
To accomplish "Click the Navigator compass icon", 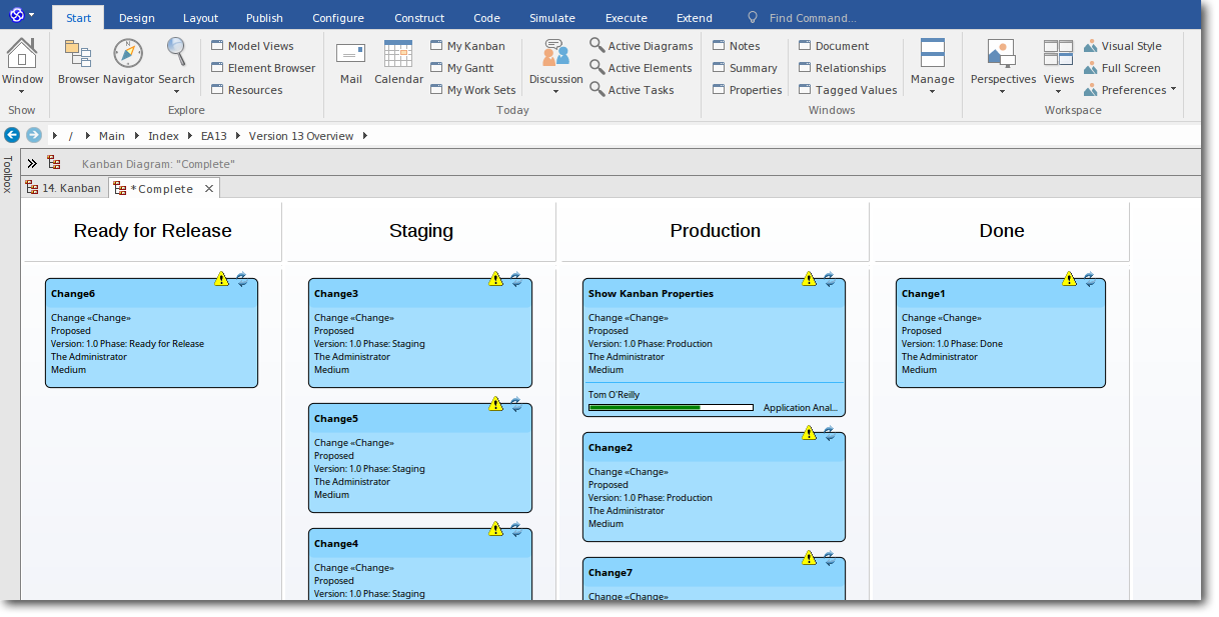I will coord(128,61).
